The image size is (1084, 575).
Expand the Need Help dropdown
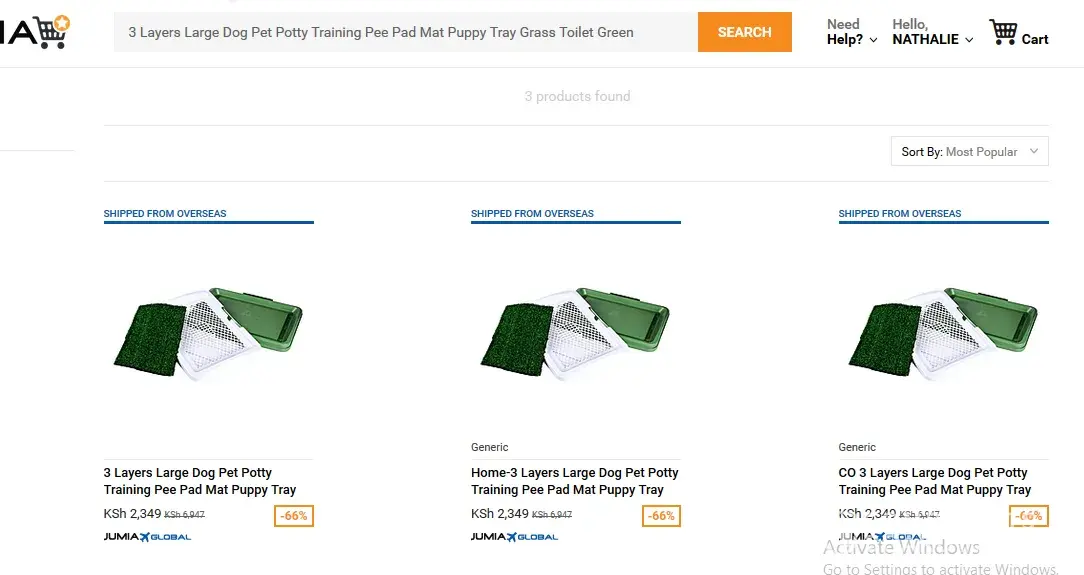click(851, 32)
